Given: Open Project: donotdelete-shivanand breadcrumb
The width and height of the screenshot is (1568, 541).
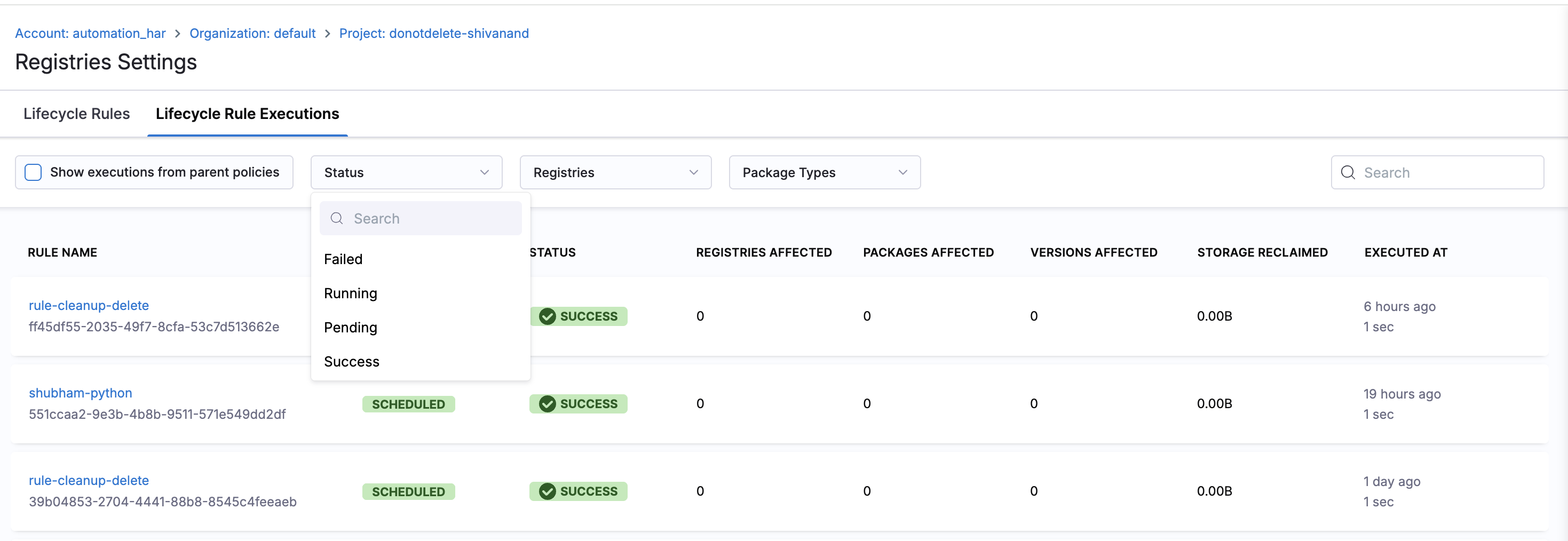Looking at the screenshot, I should pyautogui.click(x=433, y=34).
